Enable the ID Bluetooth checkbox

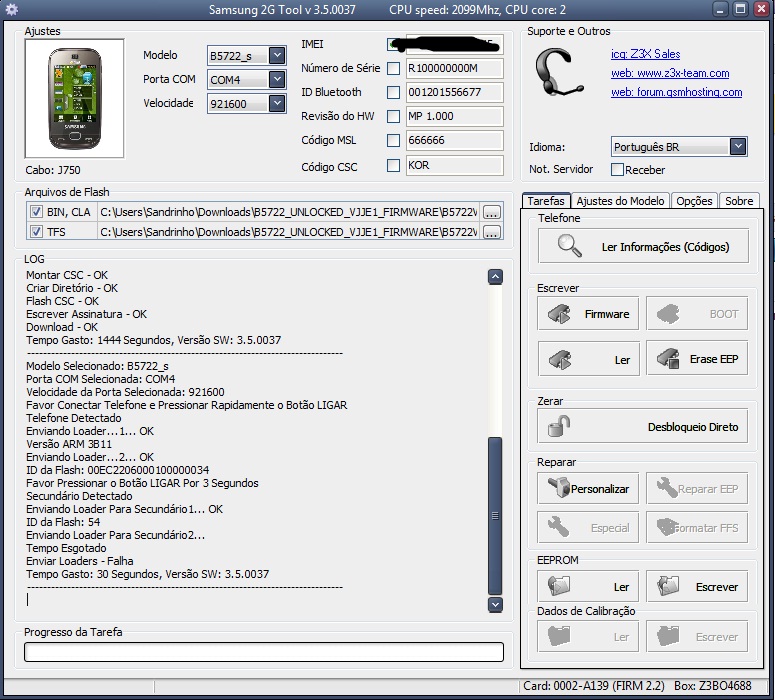[x=393, y=92]
